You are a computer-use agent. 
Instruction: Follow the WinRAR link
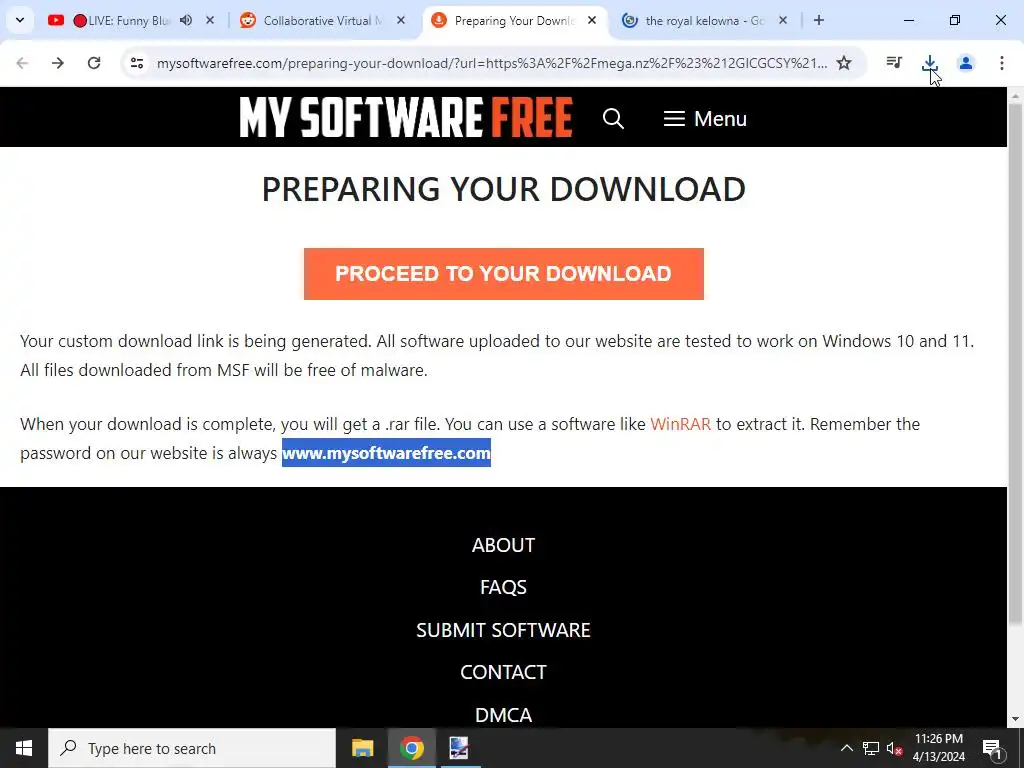680,424
